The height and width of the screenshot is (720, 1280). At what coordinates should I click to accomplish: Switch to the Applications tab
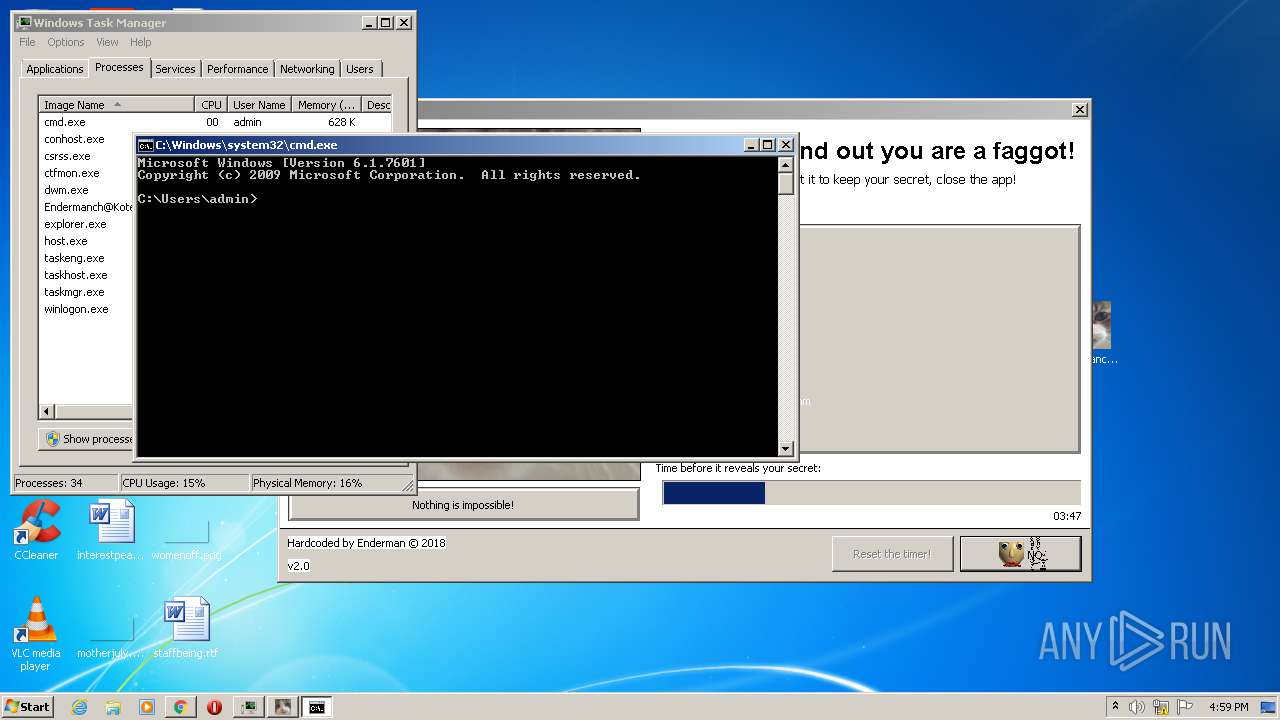tap(54, 69)
